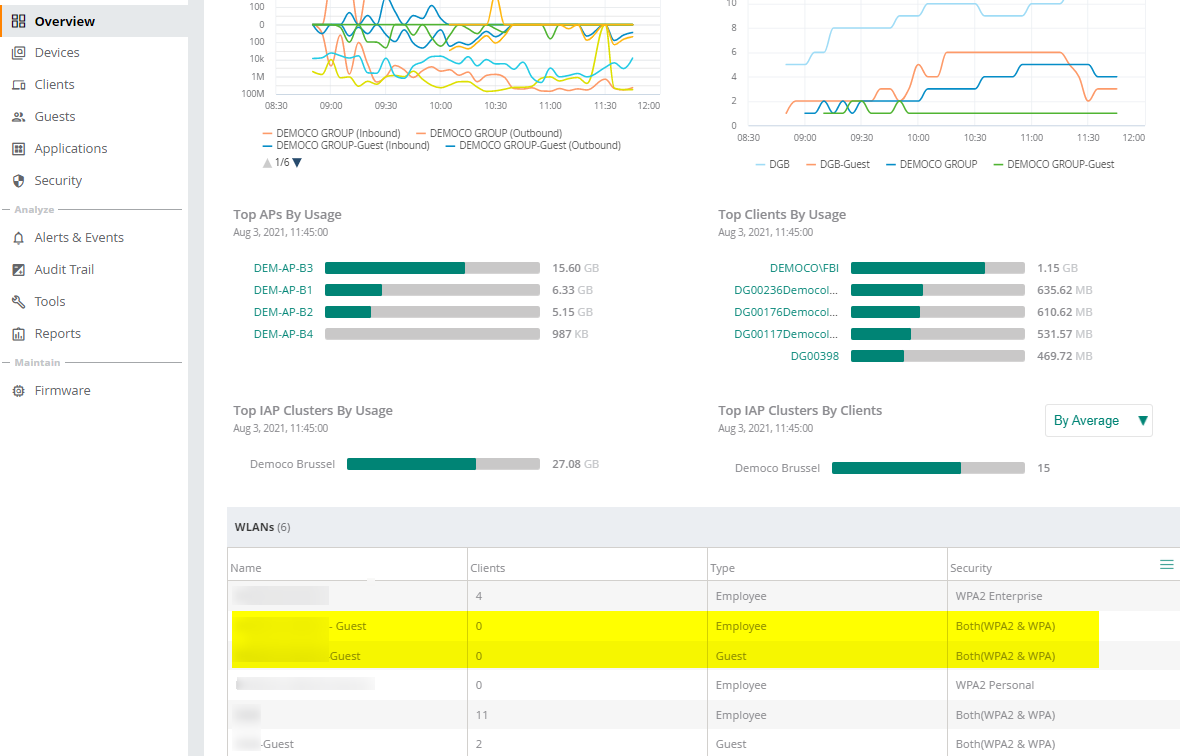This screenshot has height=756, width=1180.
Task: Click the Tools wrench icon
Action: coord(18,302)
